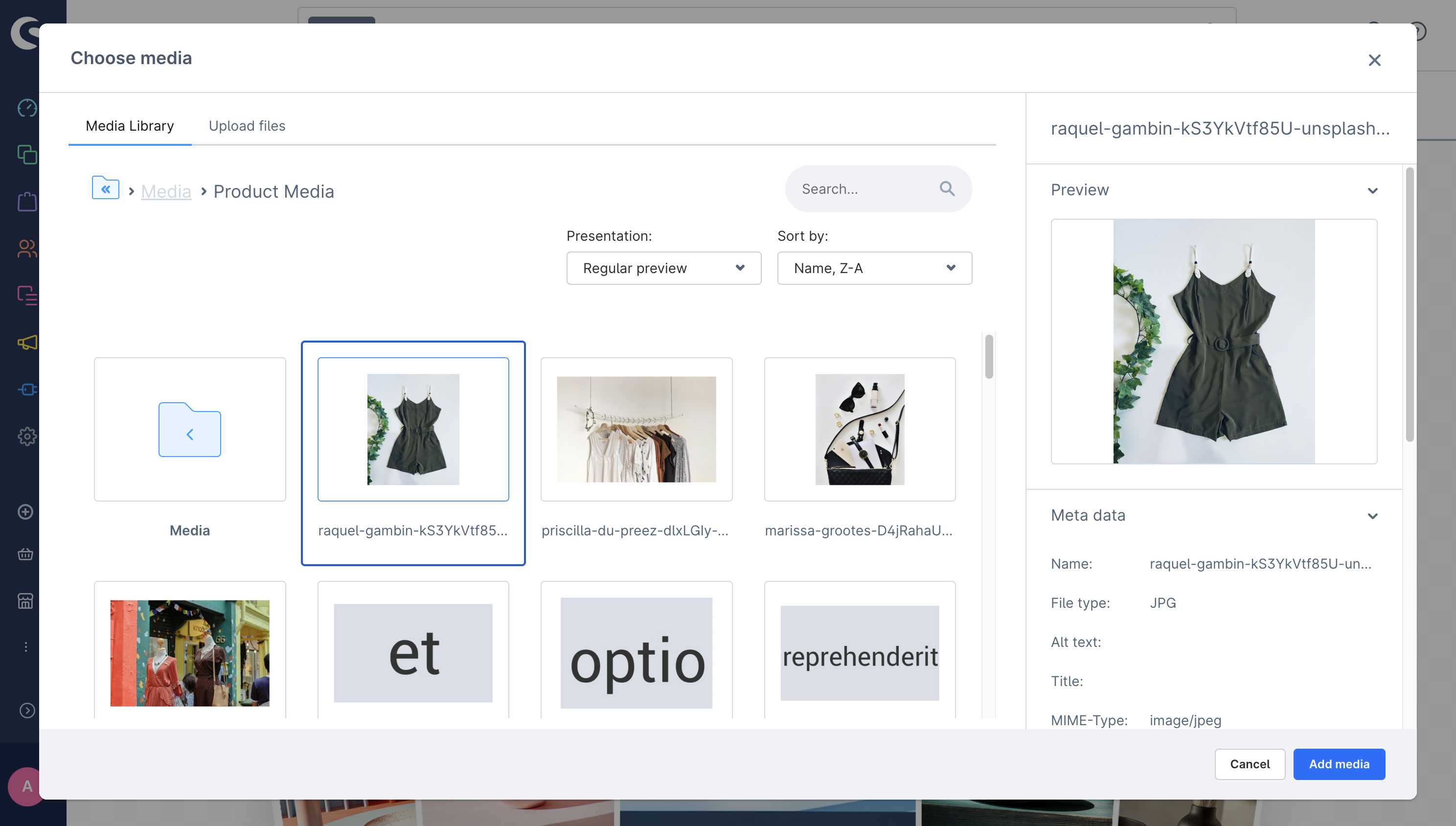
Task: Open the Sort by dropdown
Action: [874, 268]
